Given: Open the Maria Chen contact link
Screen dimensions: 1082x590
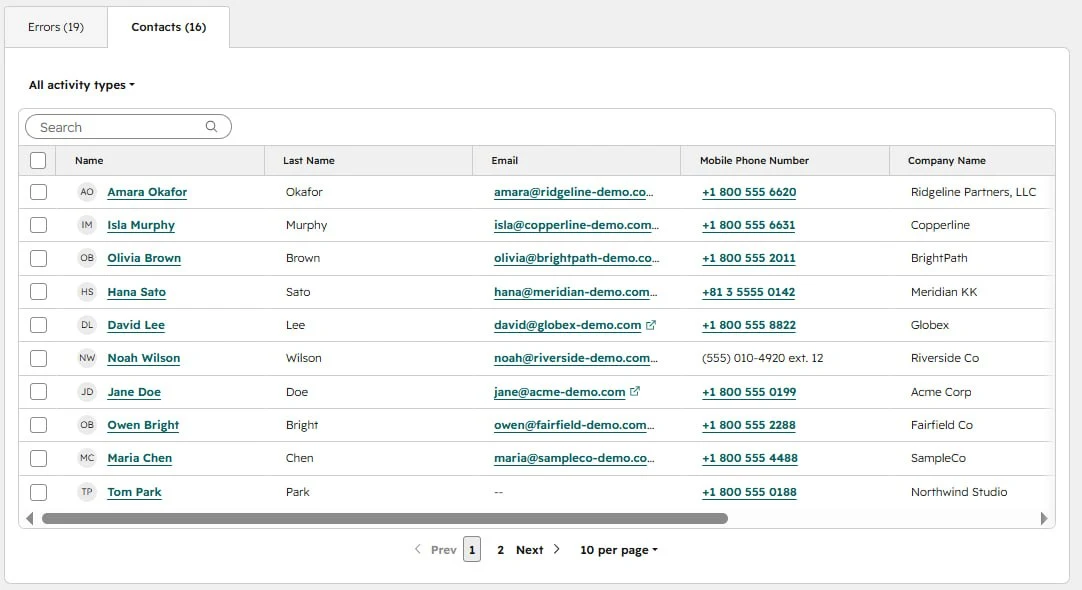Looking at the screenshot, I should tap(139, 458).
